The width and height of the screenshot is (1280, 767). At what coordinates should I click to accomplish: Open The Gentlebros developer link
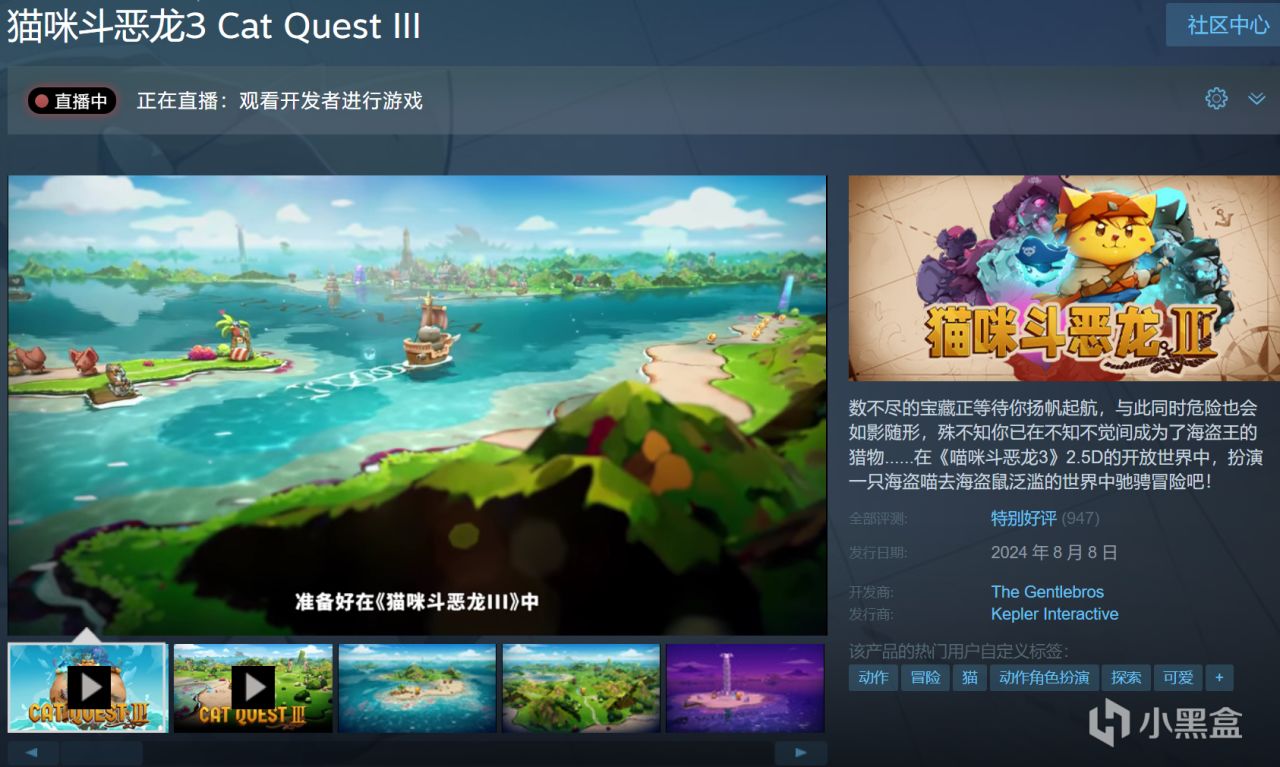(x=1047, y=592)
